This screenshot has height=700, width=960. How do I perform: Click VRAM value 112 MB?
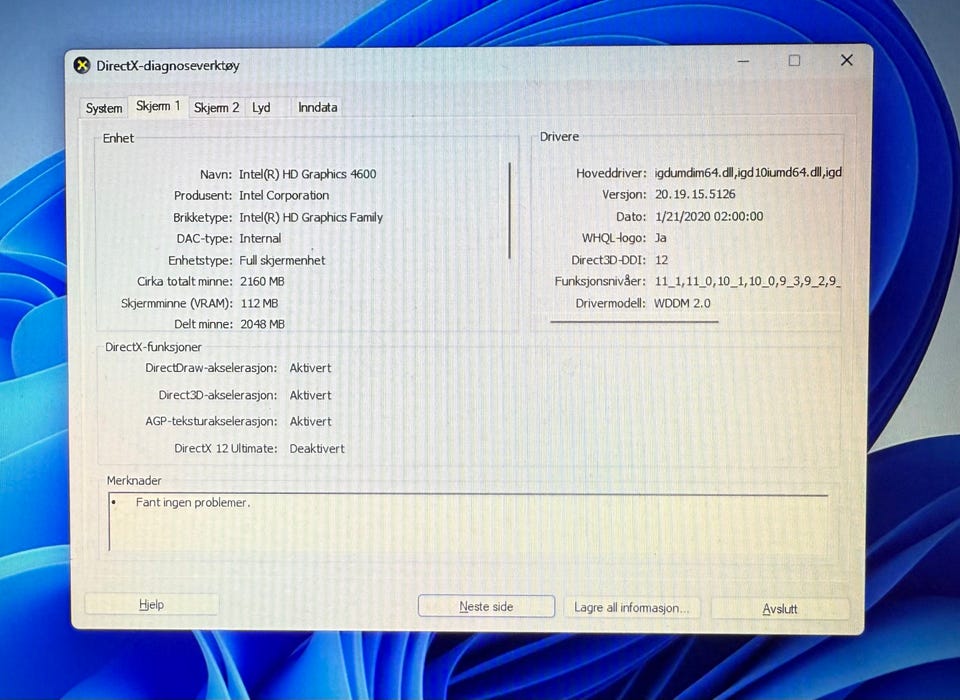[x=259, y=303]
